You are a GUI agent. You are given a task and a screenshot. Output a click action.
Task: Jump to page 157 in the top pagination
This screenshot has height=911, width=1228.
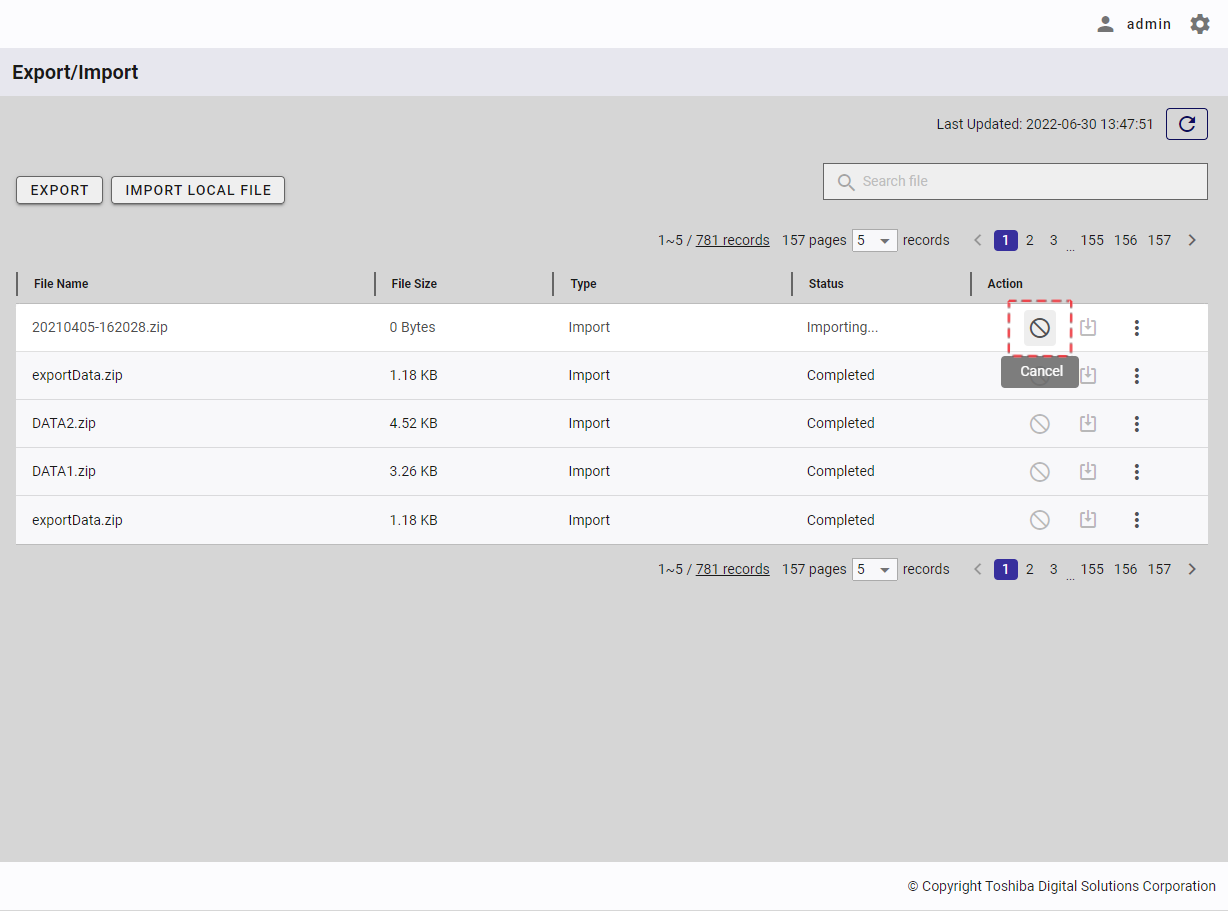[1159, 240]
